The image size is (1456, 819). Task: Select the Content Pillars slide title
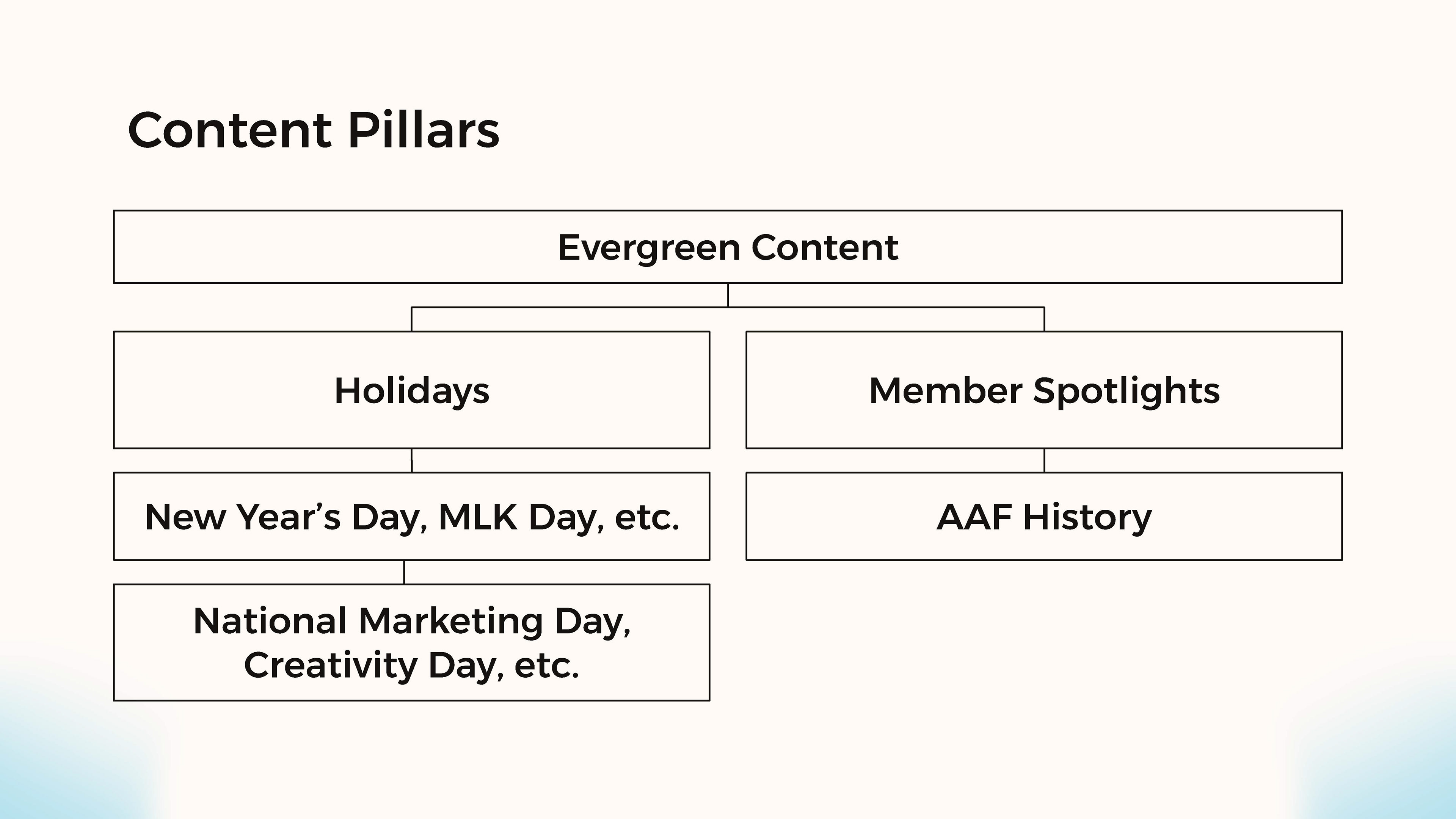[x=314, y=130]
